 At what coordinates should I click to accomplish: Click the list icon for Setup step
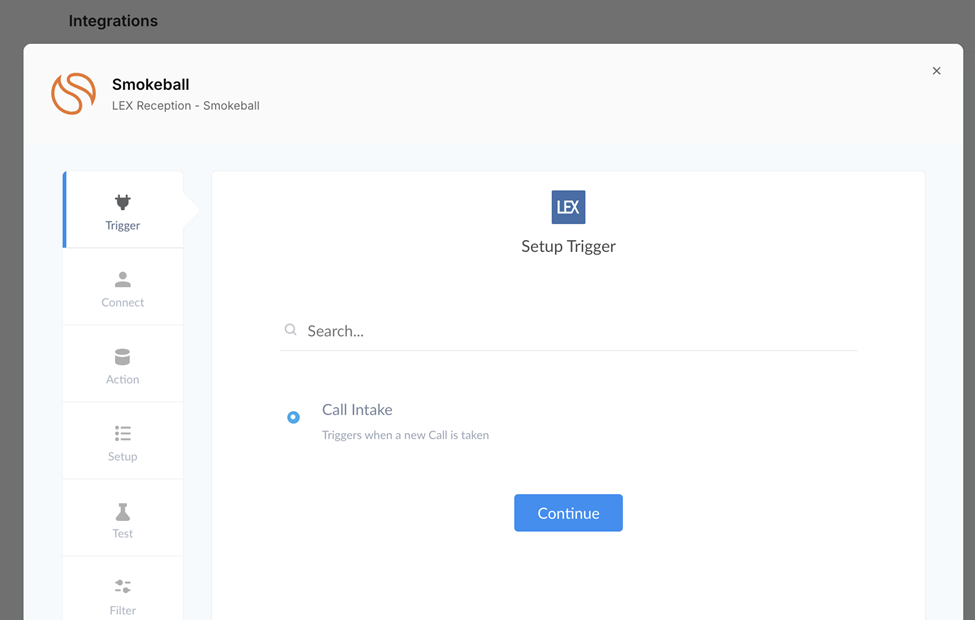[x=123, y=434]
